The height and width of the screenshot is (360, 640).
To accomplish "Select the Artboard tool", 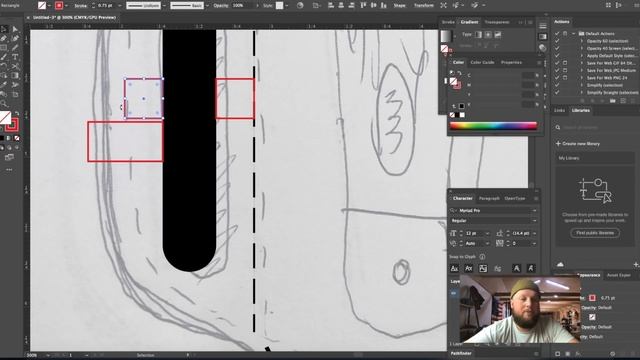I will [15, 94].
